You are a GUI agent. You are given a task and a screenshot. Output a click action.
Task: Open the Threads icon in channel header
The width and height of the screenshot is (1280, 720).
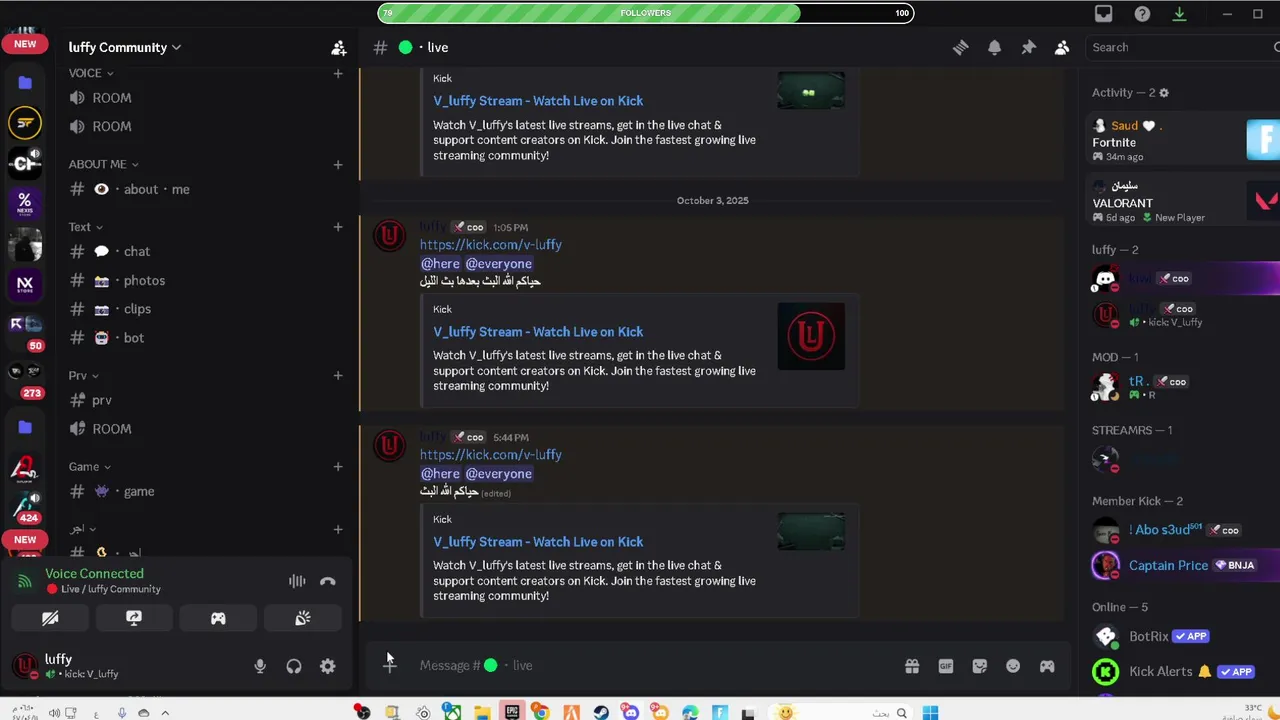[960, 47]
